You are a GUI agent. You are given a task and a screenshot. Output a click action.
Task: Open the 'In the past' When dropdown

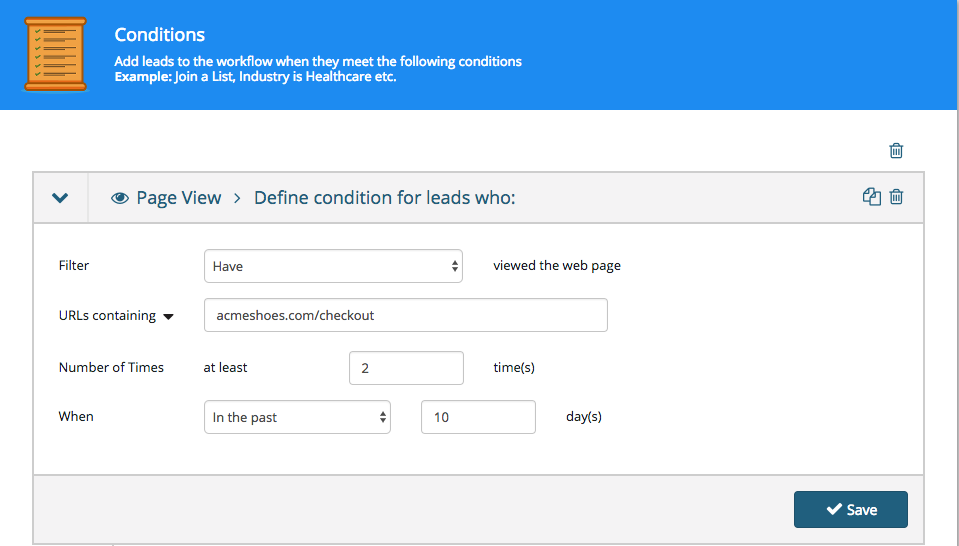click(297, 417)
